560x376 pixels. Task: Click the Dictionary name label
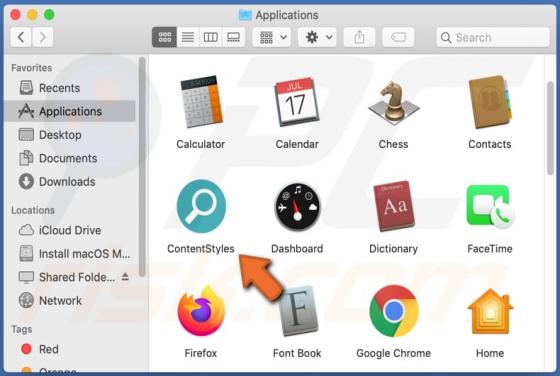(394, 249)
